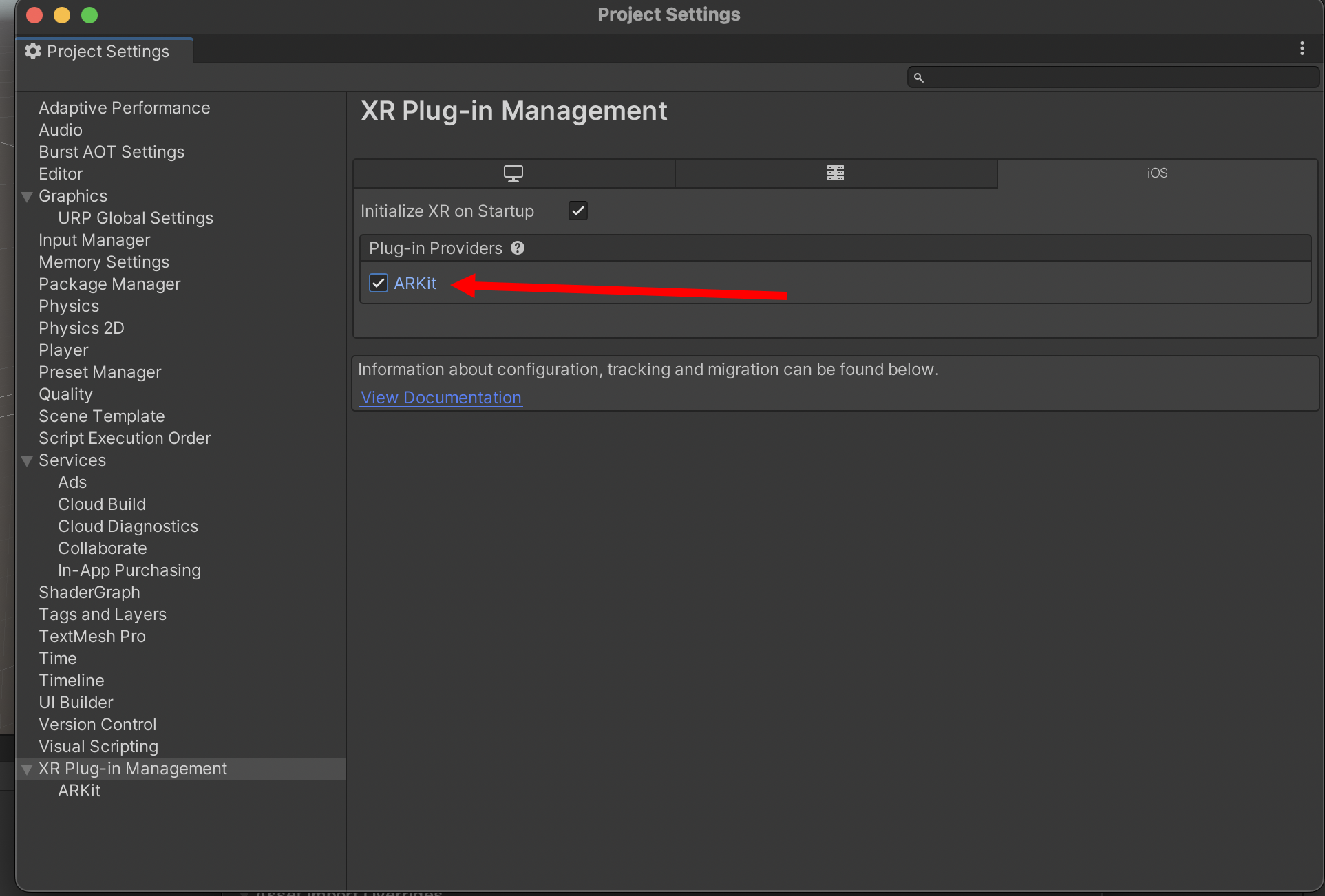Click the green window zoom button
Screen dimensions: 1325x896
pyautogui.click(x=89, y=15)
